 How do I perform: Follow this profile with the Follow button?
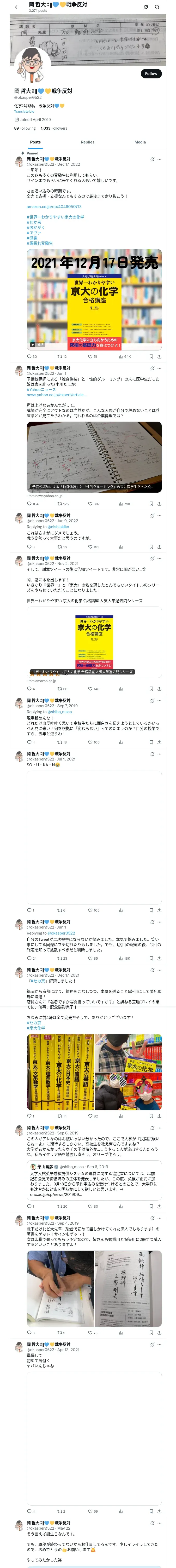pyautogui.click(x=150, y=74)
